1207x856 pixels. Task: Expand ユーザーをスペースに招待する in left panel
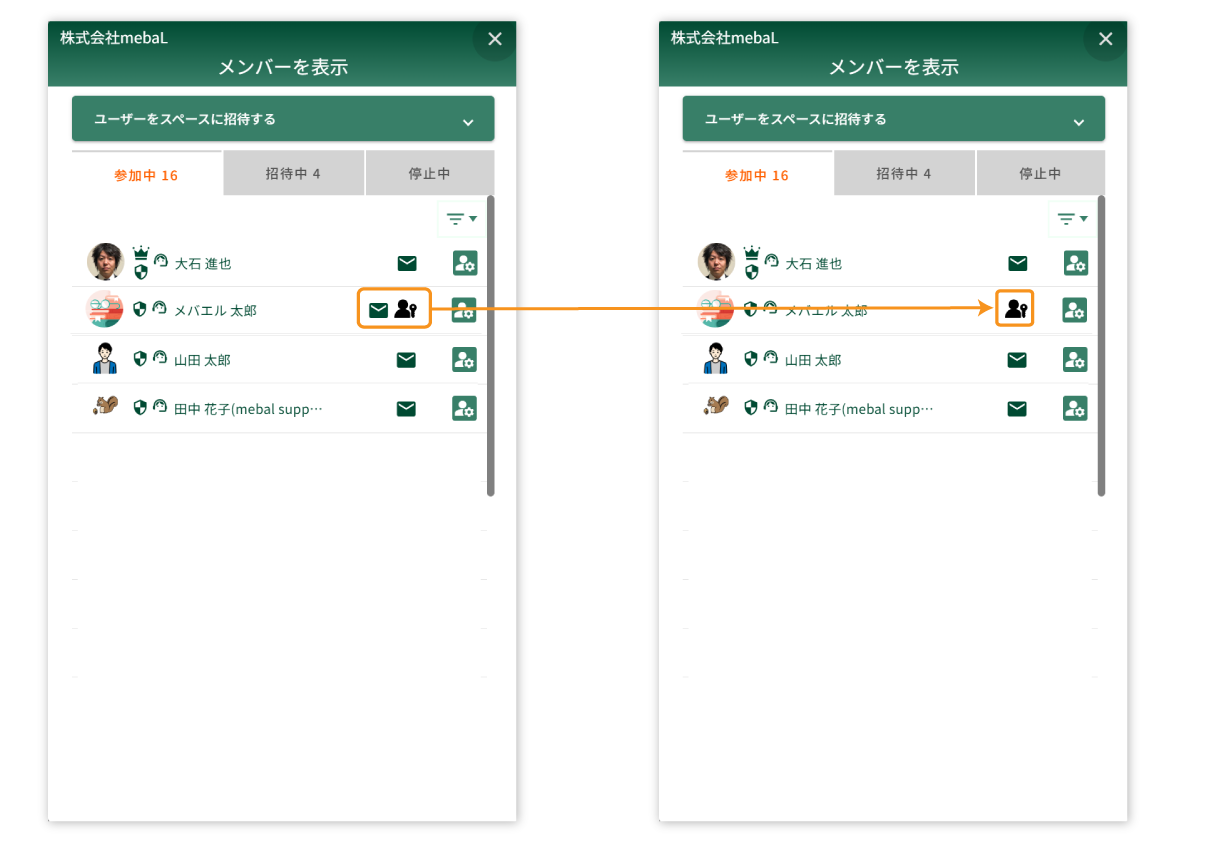tap(283, 119)
